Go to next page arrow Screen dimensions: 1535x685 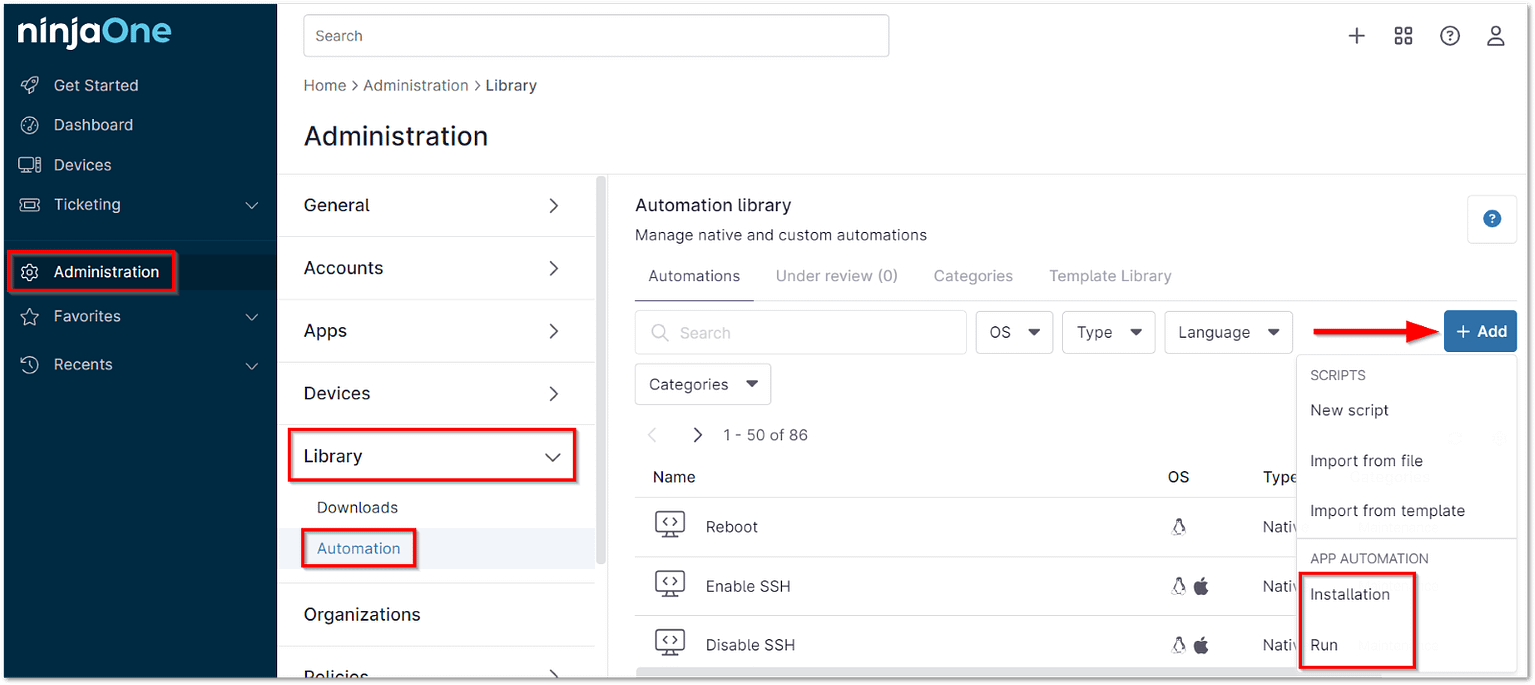tap(697, 435)
